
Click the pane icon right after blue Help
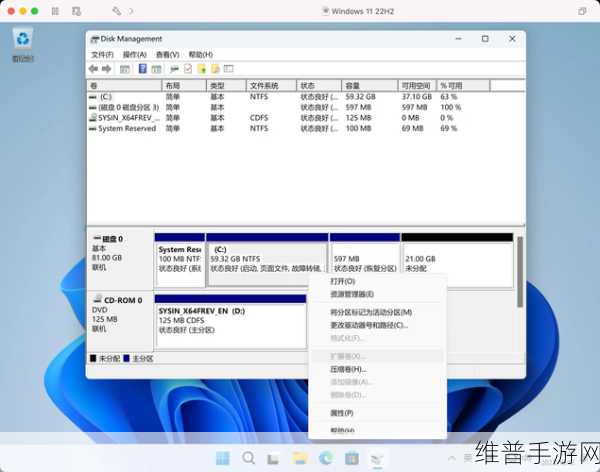156,69
